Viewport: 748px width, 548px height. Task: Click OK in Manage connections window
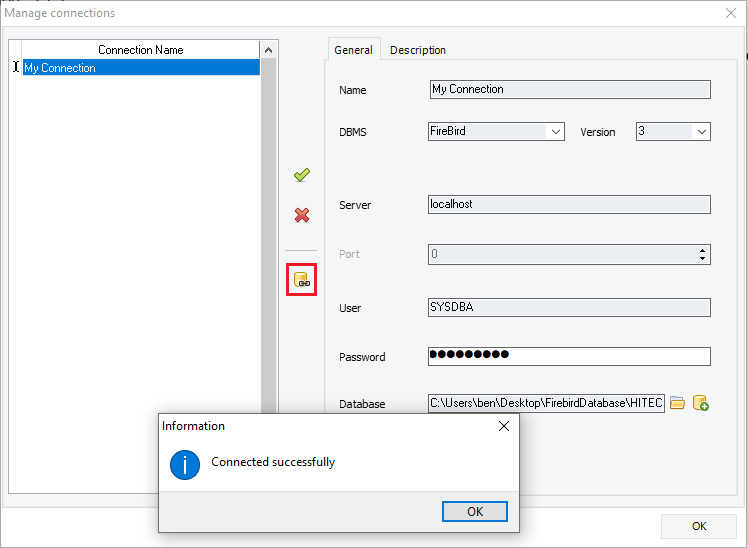click(699, 526)
